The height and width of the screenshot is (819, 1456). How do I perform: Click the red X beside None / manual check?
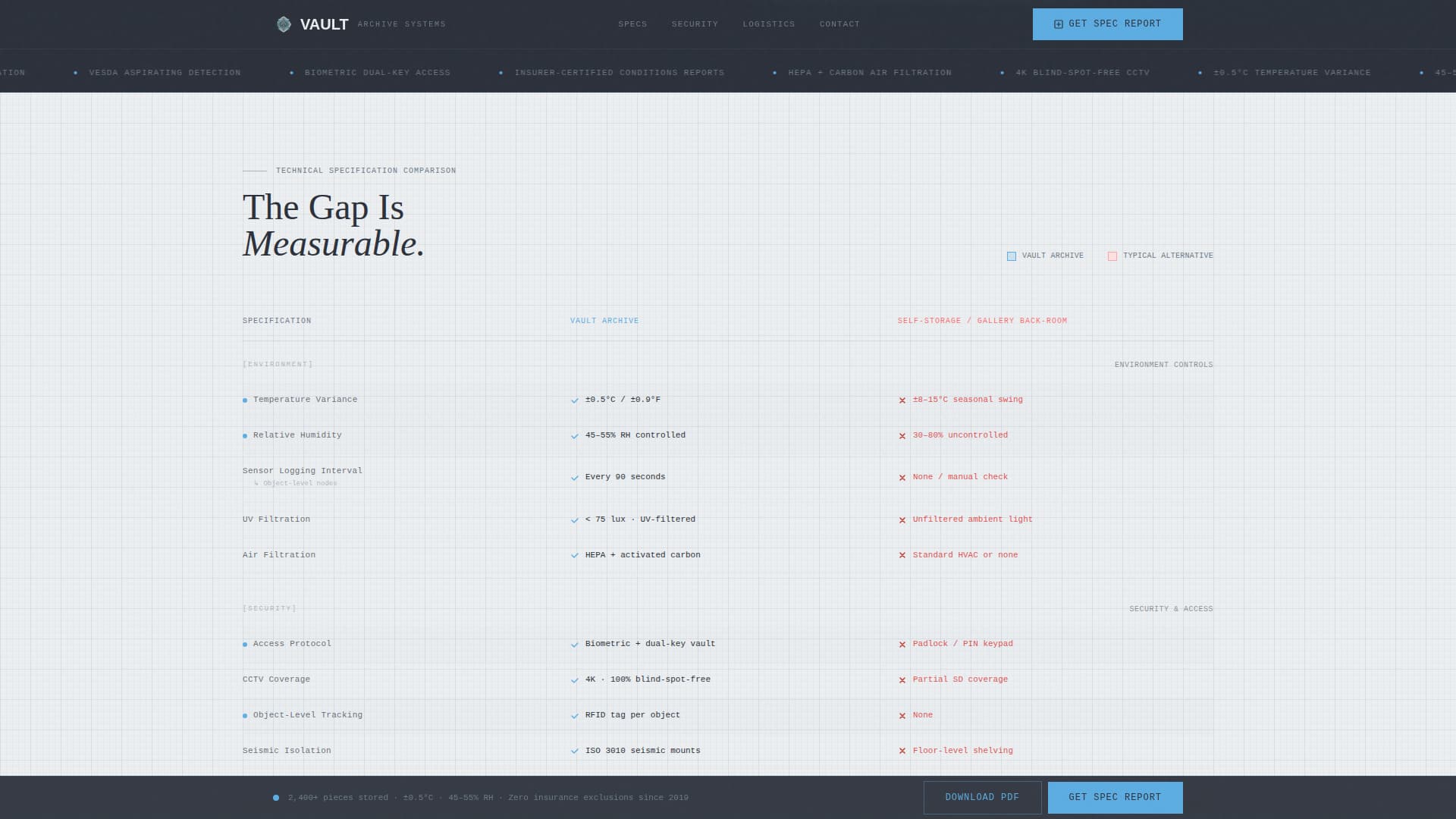pyautogui.click(x=902, y=478)
